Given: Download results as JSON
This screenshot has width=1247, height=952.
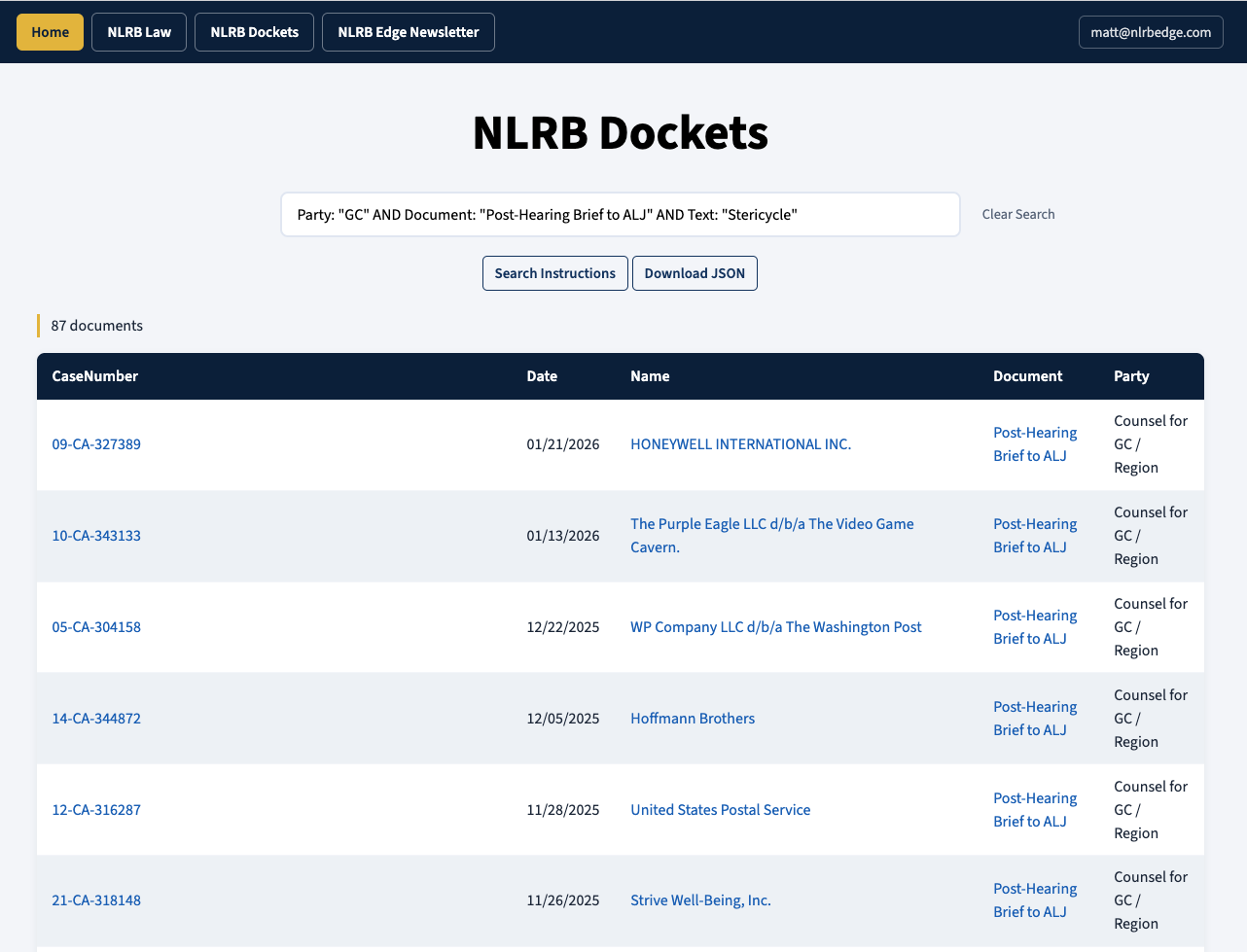Looking at the screenshot, I should click(695, 273).
